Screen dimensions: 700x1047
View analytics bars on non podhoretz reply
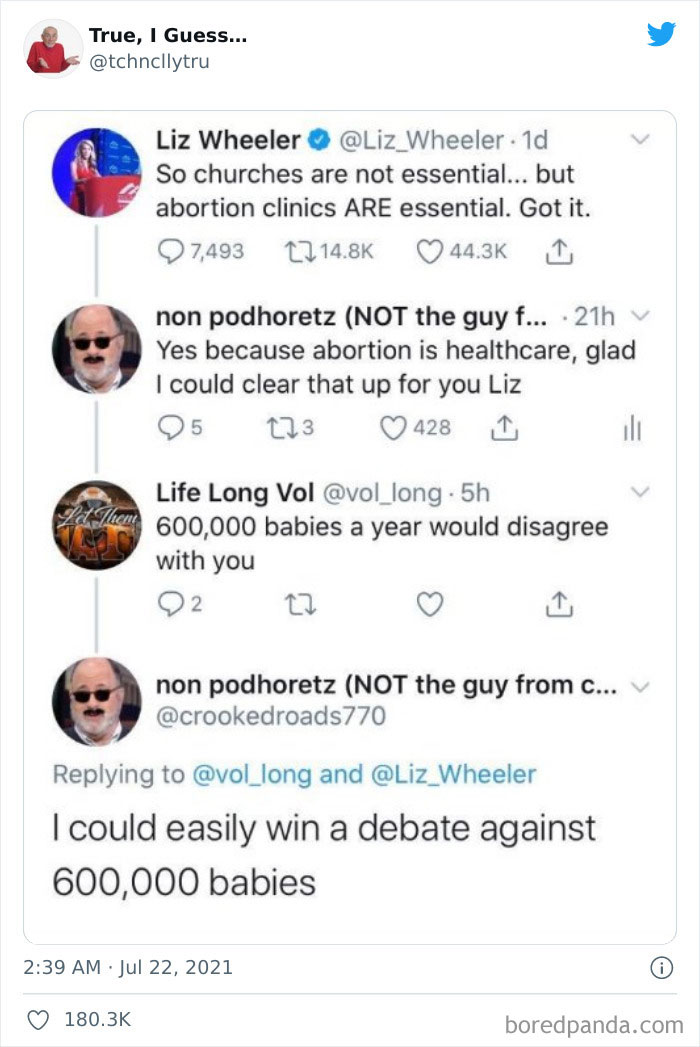pyautogui.click(x=632, y=428)
